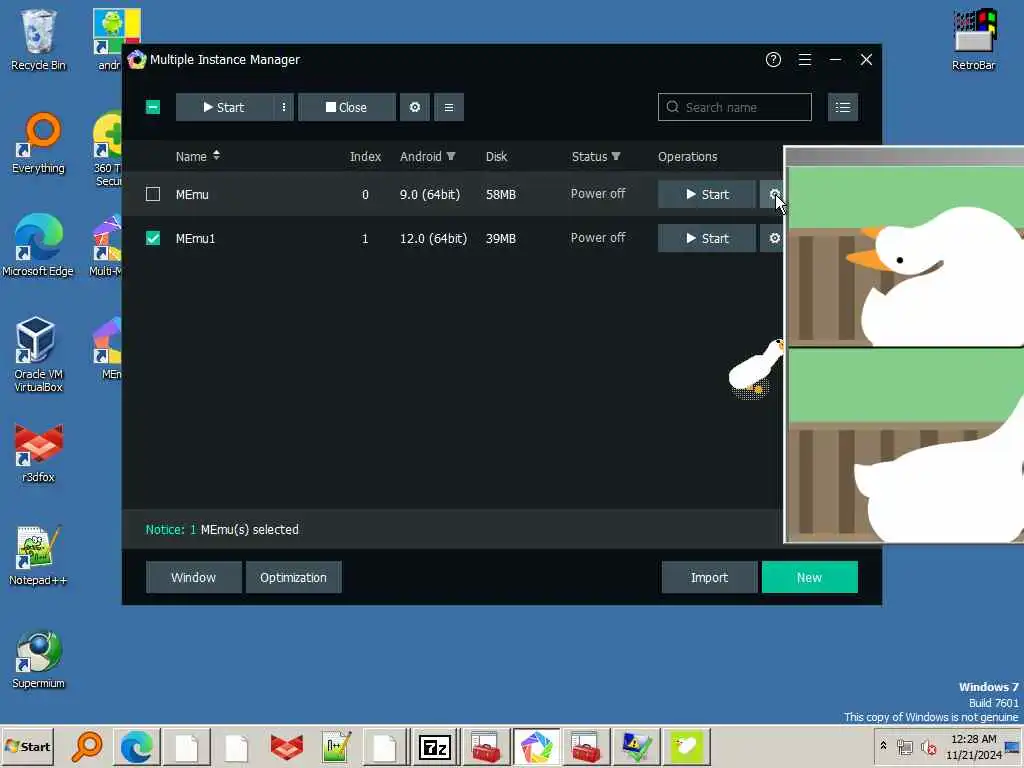This screenshot has height=768, width=1024.
Task: Check the MEmu instance checkbox
Action: (153, 194)
